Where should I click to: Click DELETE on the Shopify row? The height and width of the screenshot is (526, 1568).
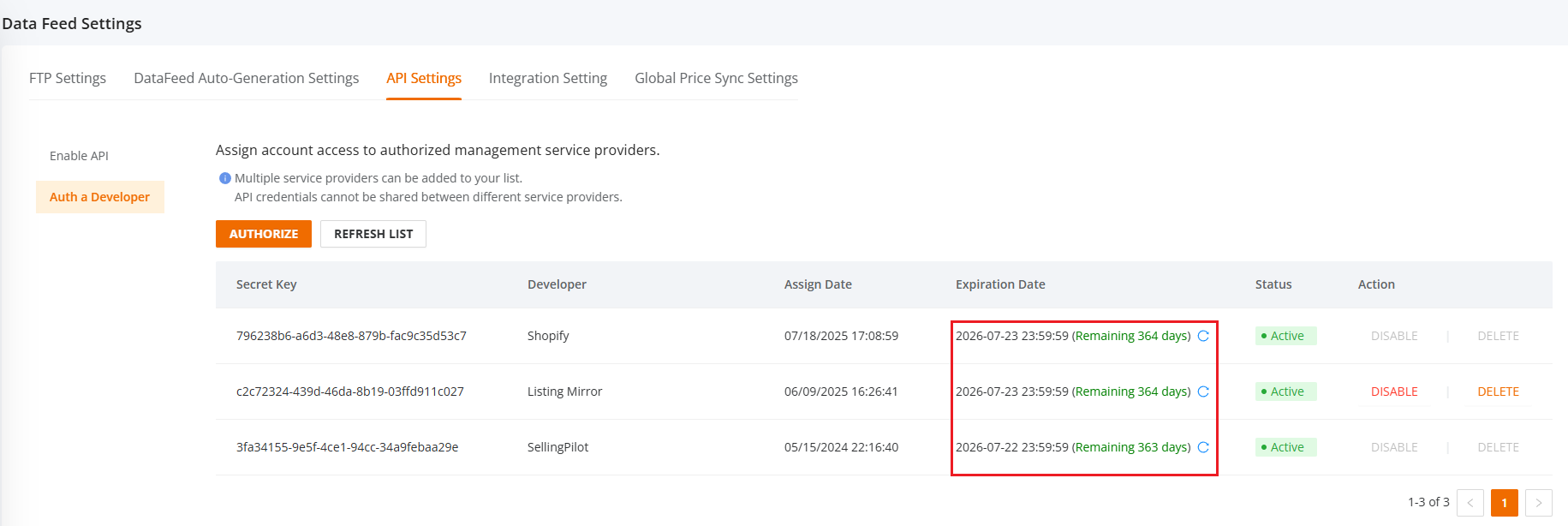1498,336
